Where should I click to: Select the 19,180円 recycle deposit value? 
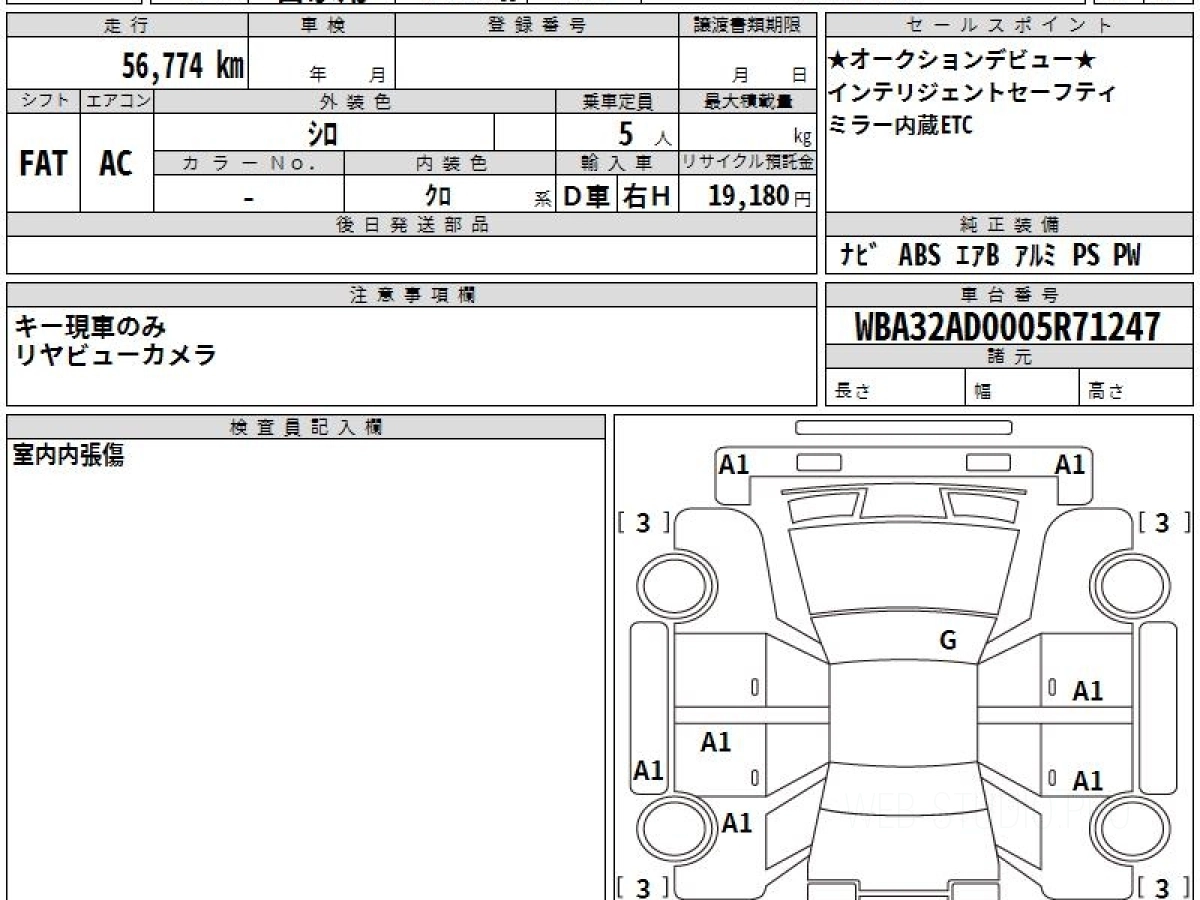(x=759, y=196)
